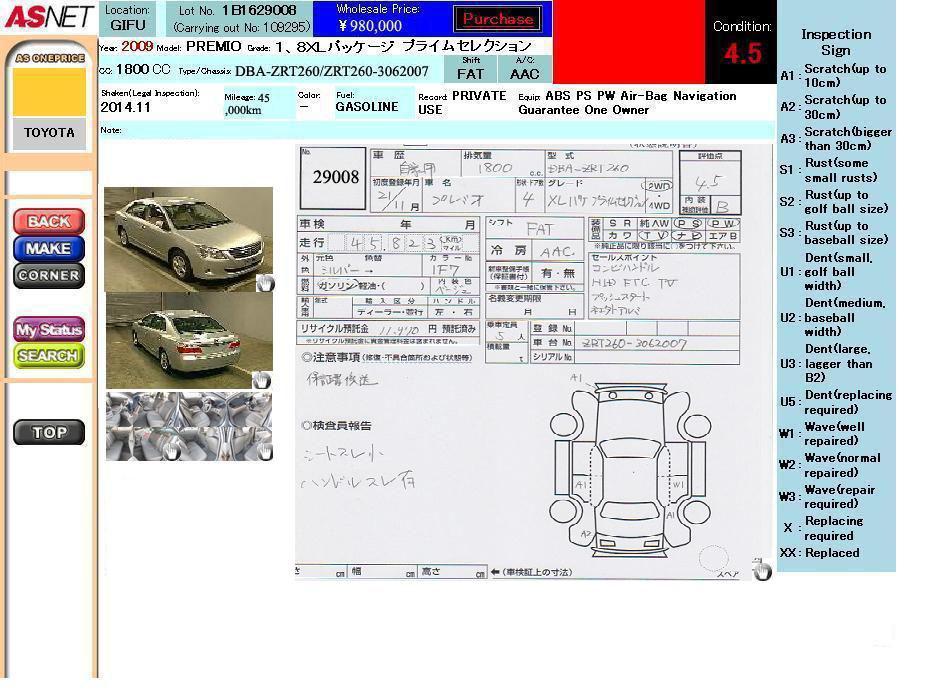Image resolution: width=926 pixels, height=696 pixels.
Task: Open the front view car photo
Action: click(x=187, y=237)
